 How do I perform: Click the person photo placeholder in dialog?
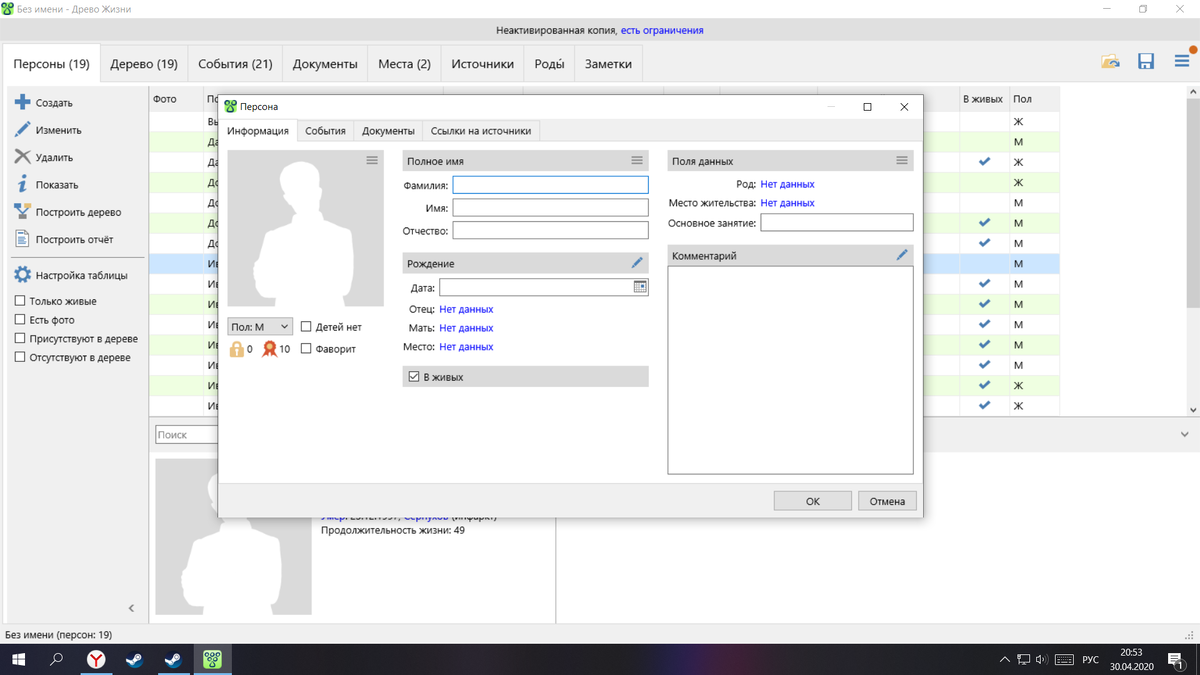(x=305, y=228)
